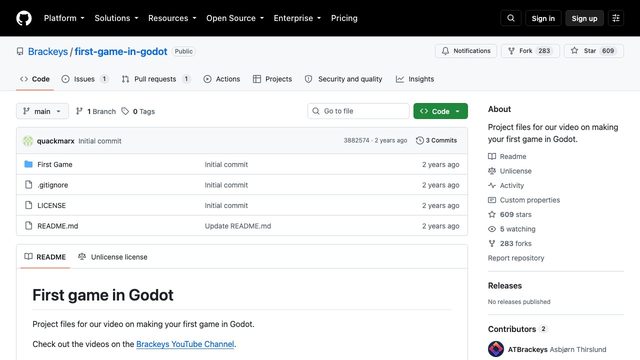Click Report repository link

[x=516, y=258]
